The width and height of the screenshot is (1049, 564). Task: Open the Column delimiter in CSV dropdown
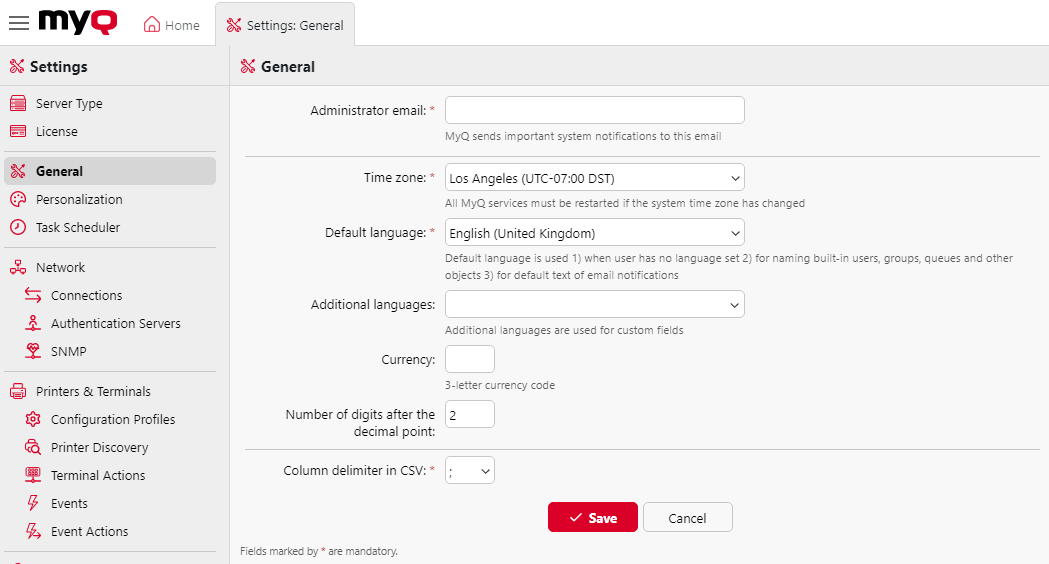pos(469,471)
